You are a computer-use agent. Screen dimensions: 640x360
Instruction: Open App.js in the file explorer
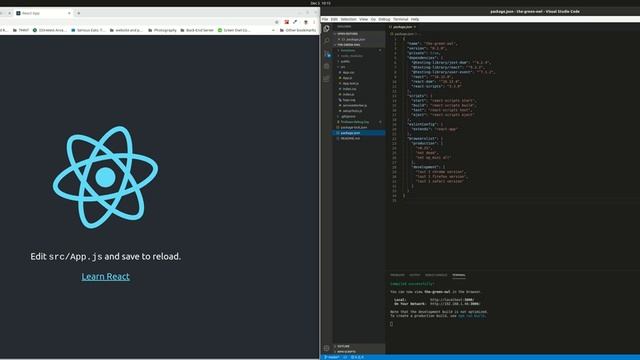click(359, 78)
